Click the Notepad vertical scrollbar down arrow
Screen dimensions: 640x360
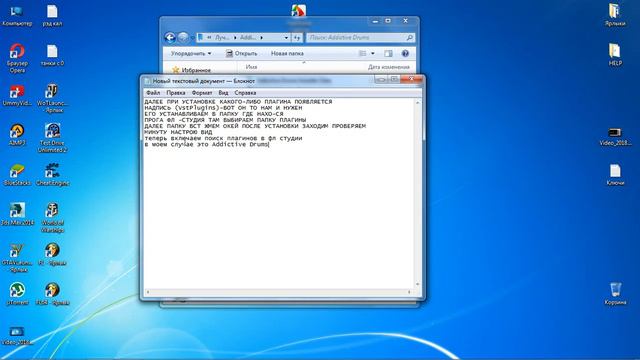click(418, 284)
